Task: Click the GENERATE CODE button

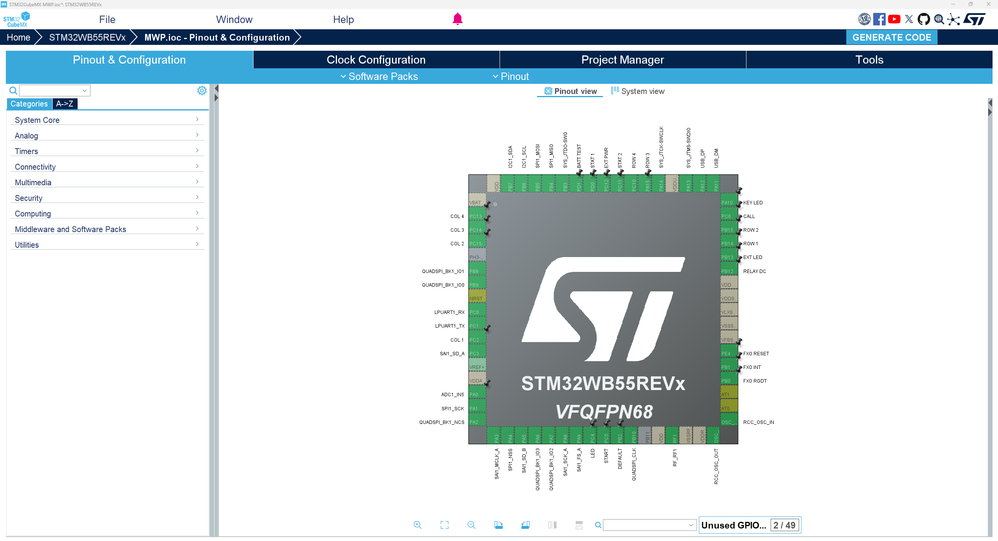Action: coord(891,38)
